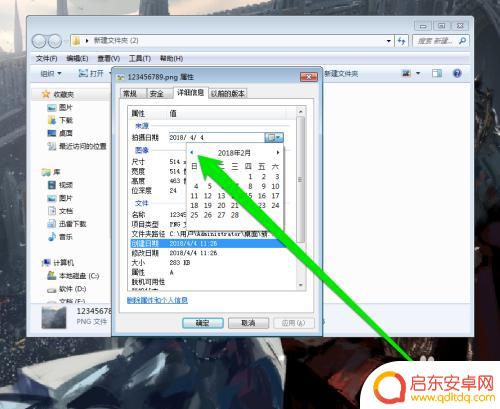The height and width of the screenshot is (409, 500).
Task: Click the Explorer forward navigation button
Action: click(x=55, y=41)
